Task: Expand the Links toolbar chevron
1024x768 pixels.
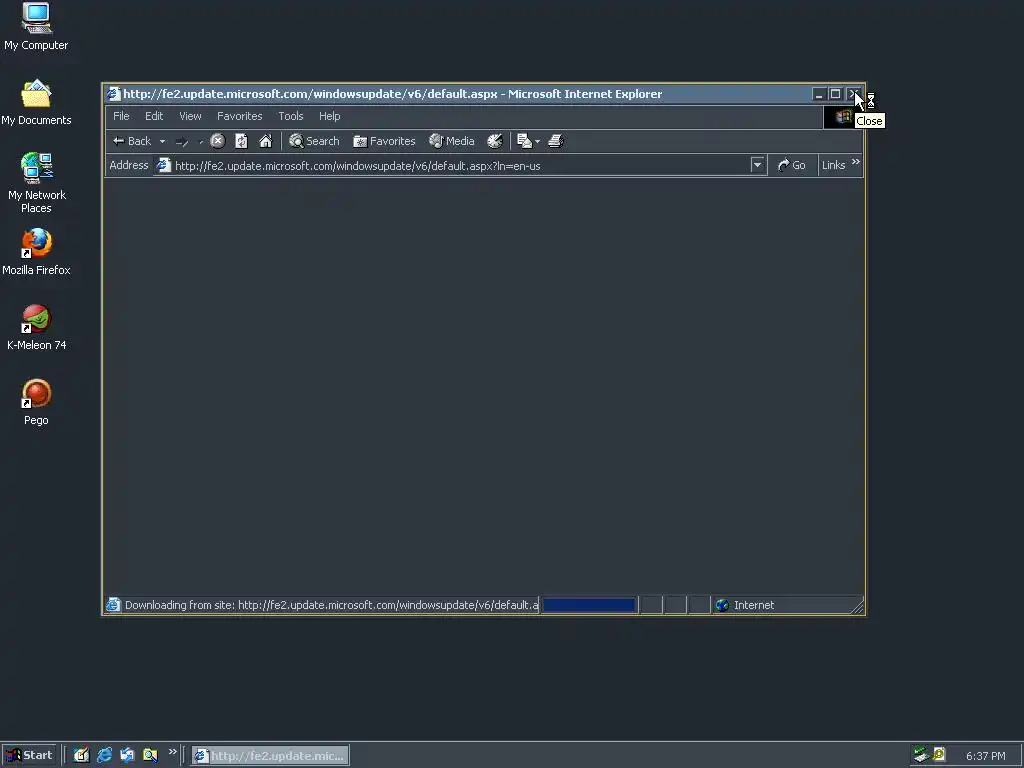Action: pyautogui.click(x=856, y=161)
